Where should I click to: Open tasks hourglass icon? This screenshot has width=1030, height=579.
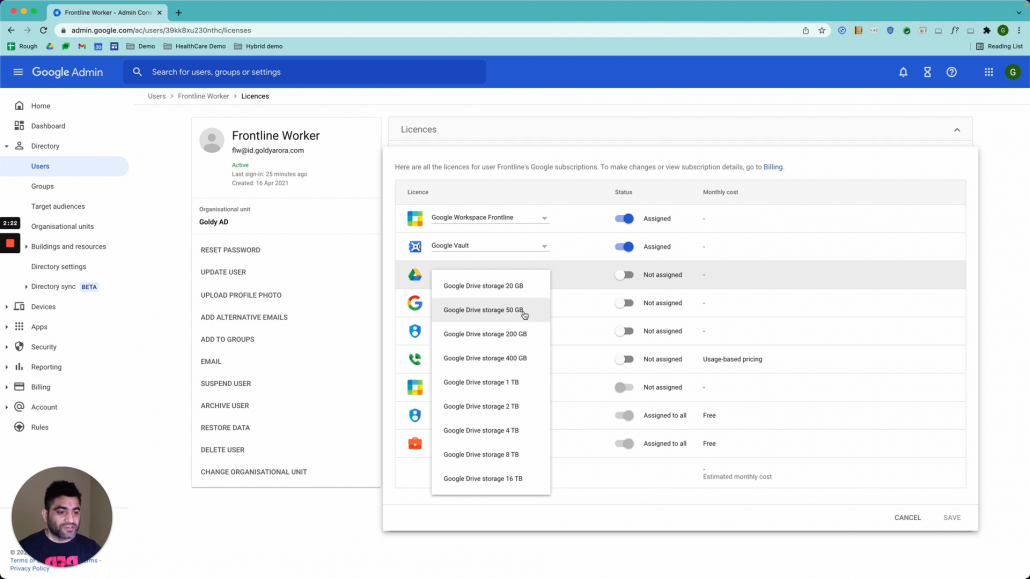click(928, 72)
